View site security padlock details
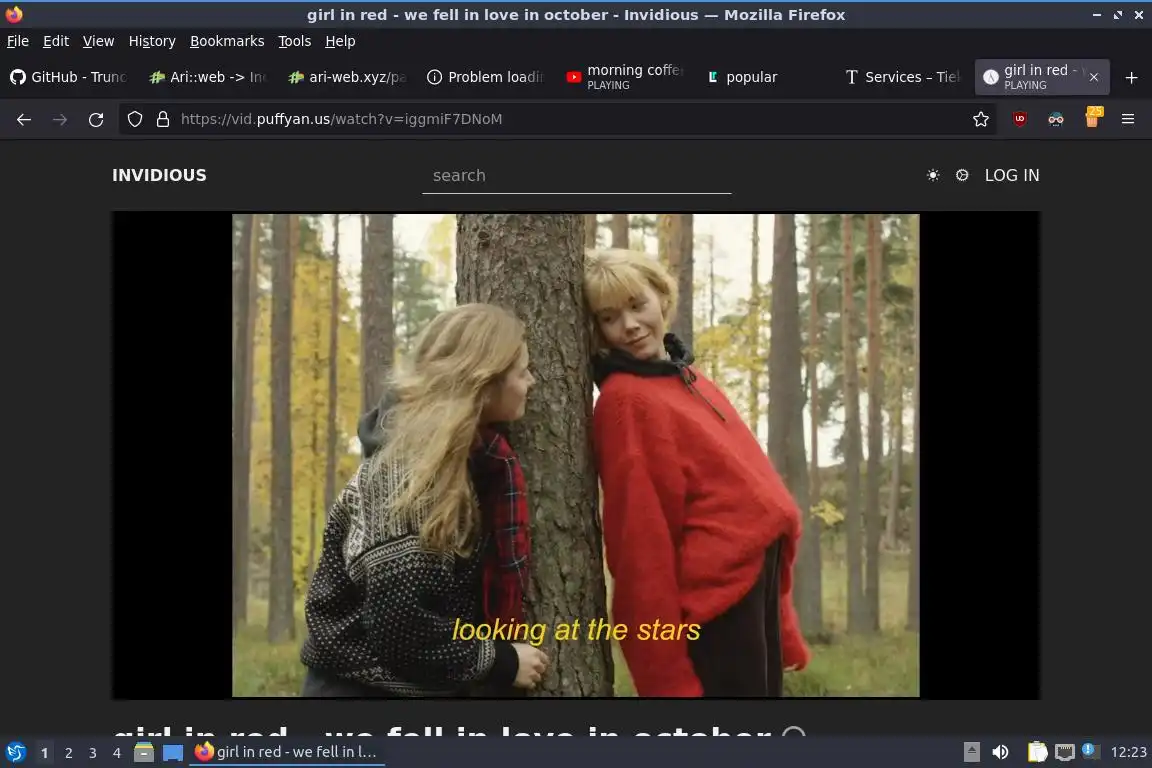1152x768 pixels. (x=162, y=119)
